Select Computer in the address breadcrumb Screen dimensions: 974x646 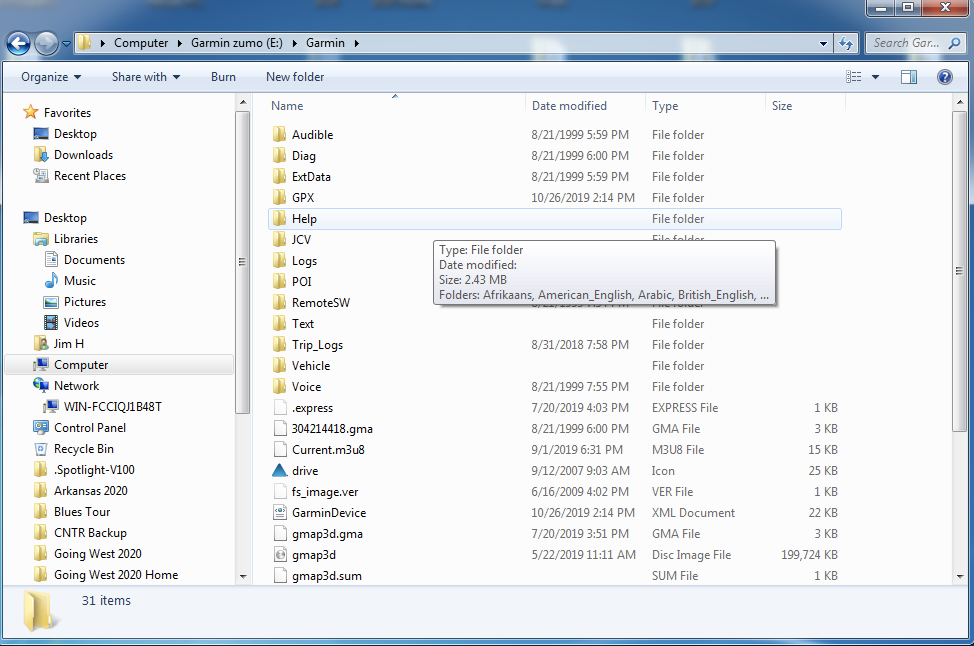pyautogui.click(x=141, y=43)
